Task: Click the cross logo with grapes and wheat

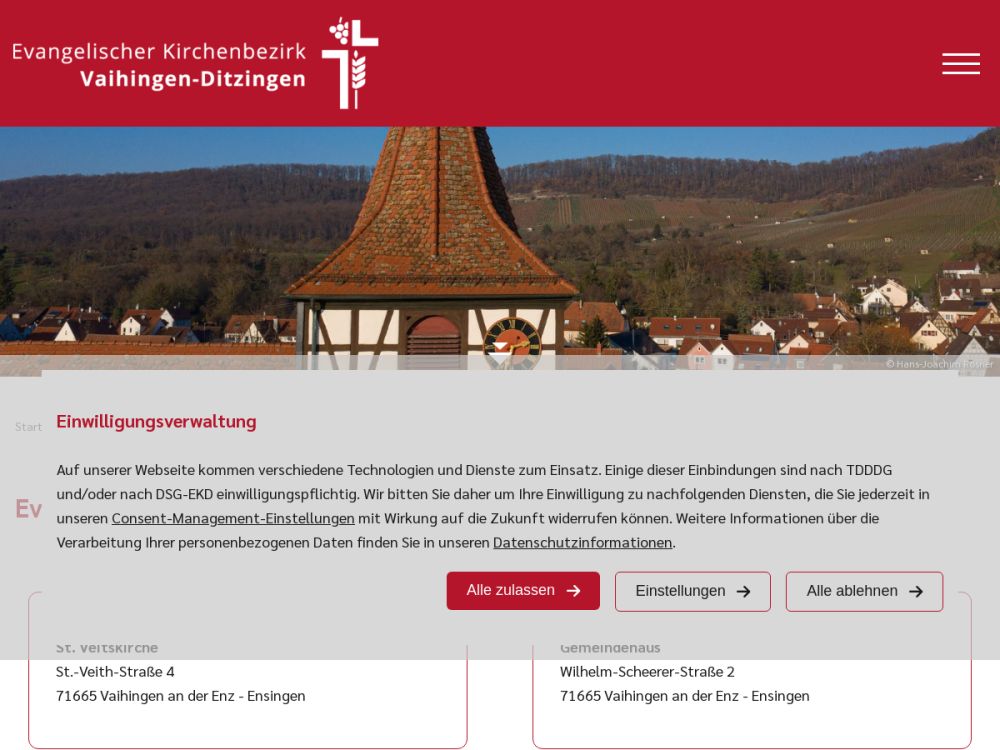Action: pyautogui.click(x=350, y=63)
